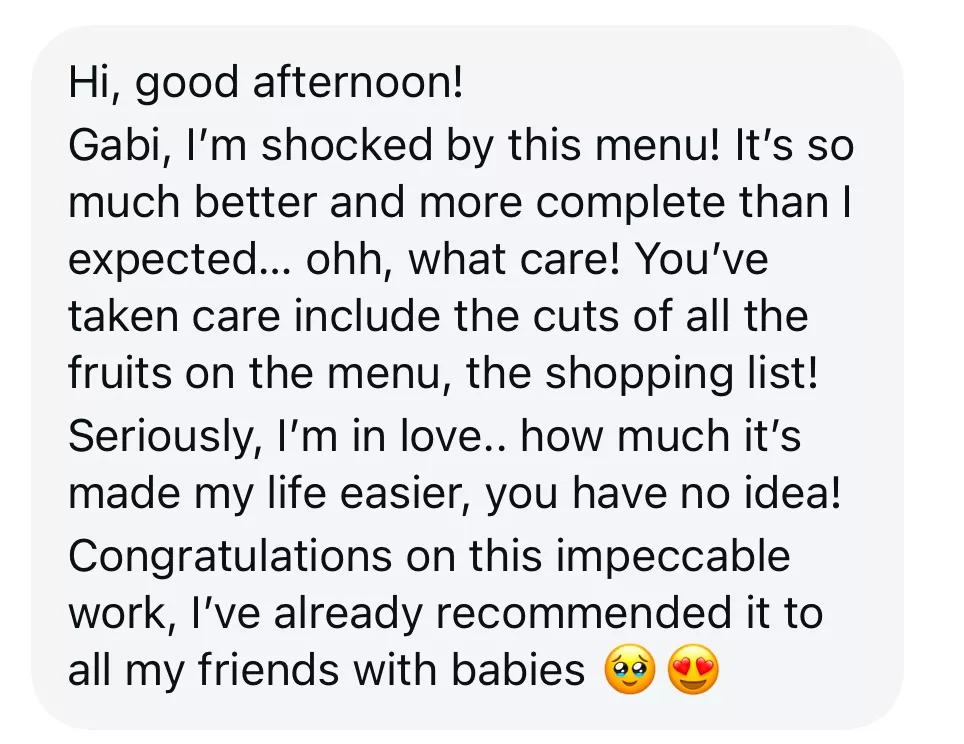Click the word 'Seriously,' in the message
Viewport: 964px width, 744px height.
point(166,436)
